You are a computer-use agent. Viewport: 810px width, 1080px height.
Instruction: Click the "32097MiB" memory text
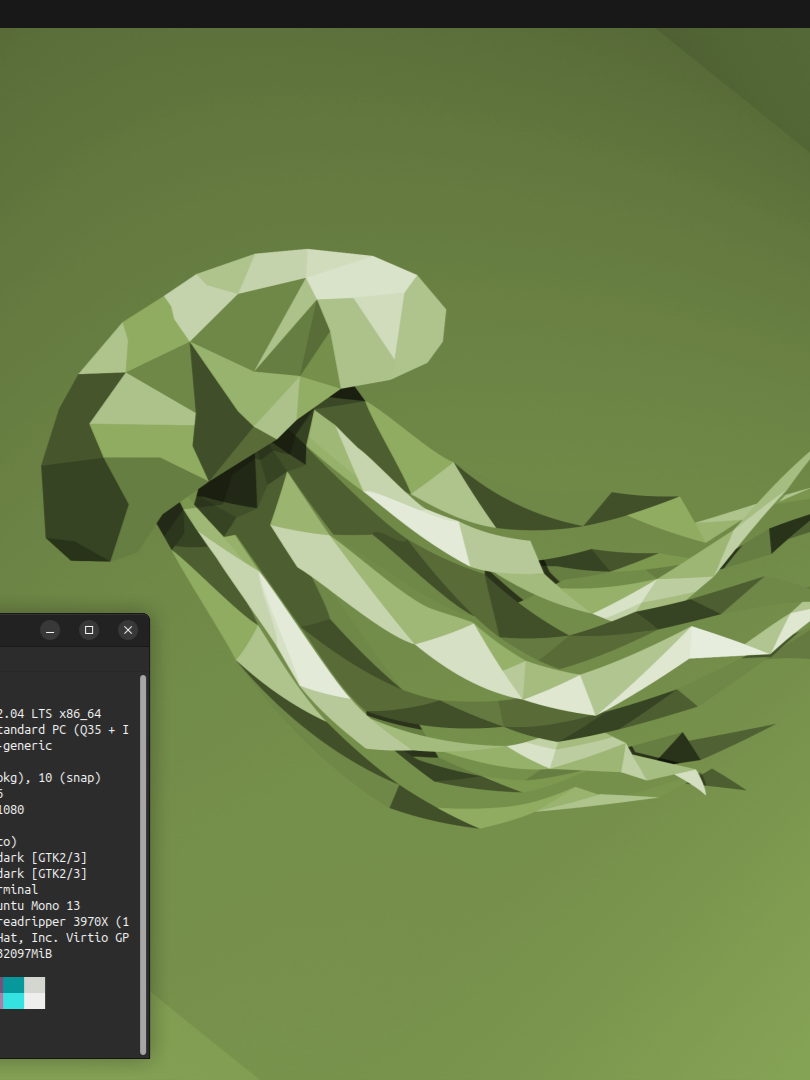click(26, 954)
